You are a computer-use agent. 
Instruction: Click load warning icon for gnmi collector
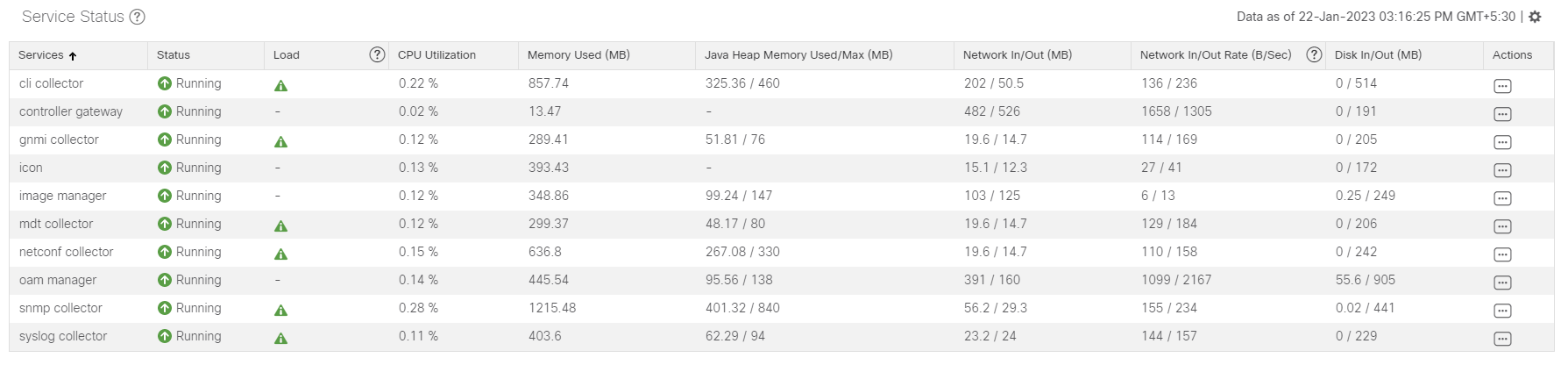280,141
